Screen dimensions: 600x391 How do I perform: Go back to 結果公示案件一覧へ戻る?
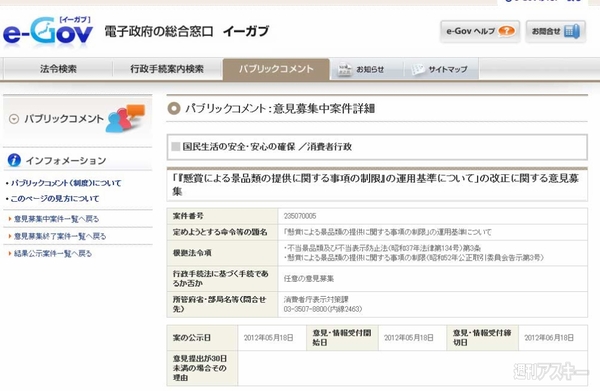[x=53, y=253]
